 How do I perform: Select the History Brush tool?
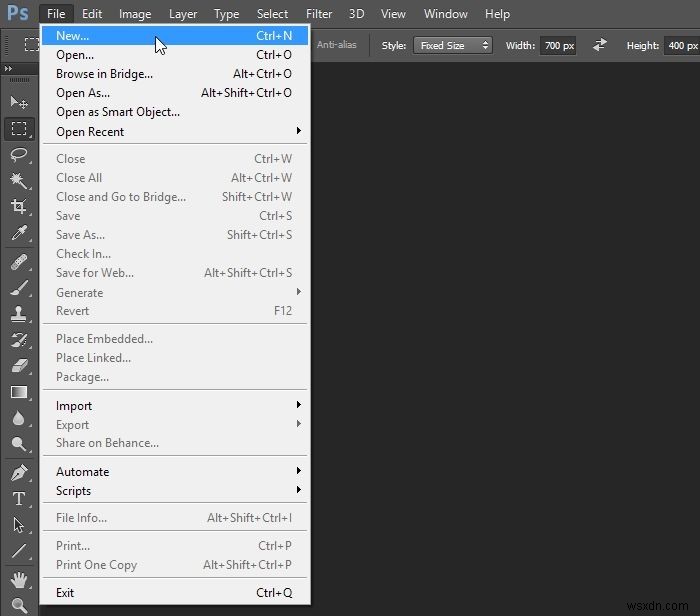click(19, 340)
